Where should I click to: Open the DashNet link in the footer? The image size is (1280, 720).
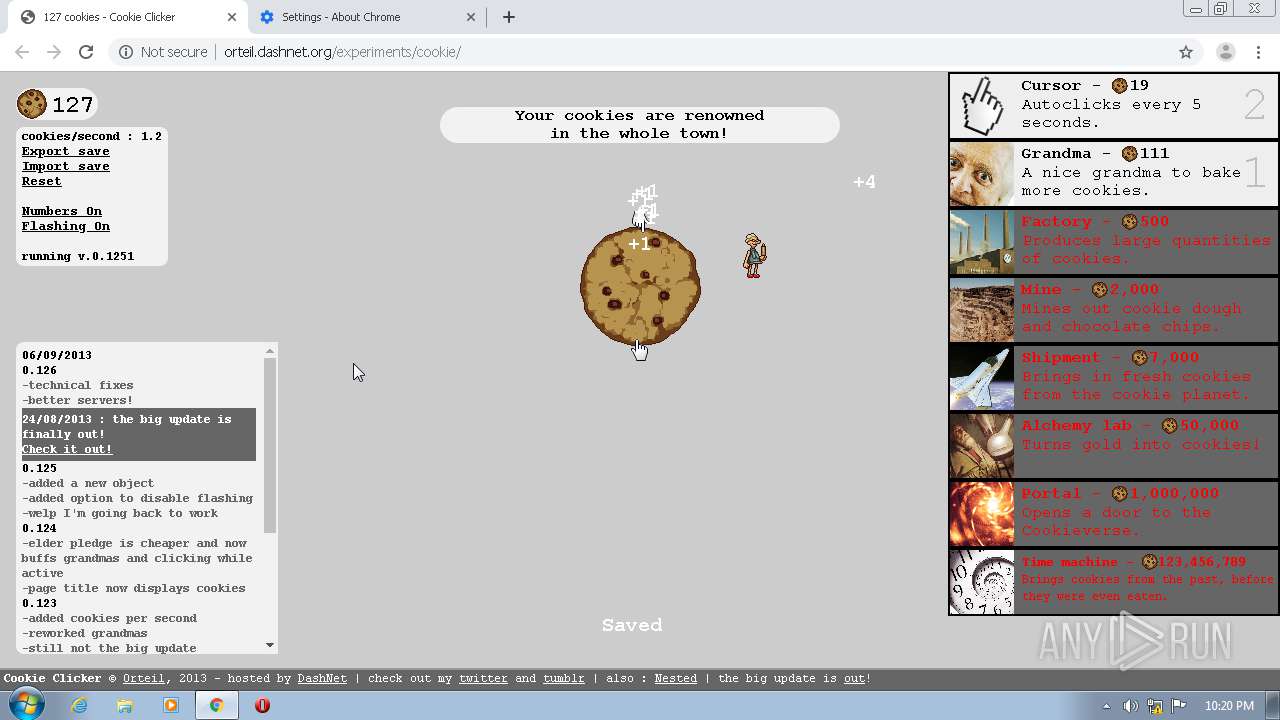pos(322,678)
